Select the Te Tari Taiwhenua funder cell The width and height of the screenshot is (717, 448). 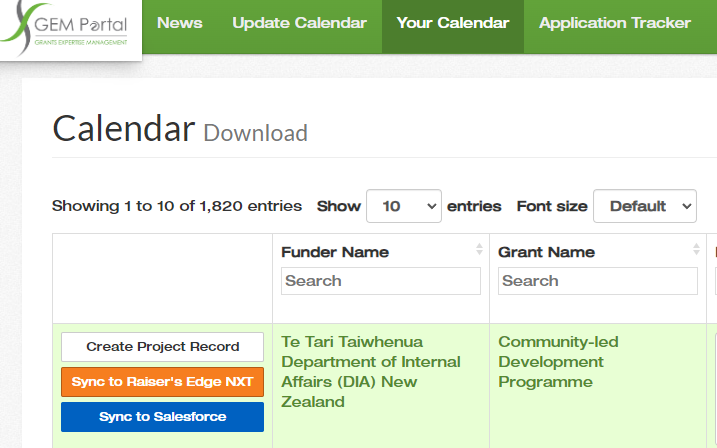tap(371, 372)
